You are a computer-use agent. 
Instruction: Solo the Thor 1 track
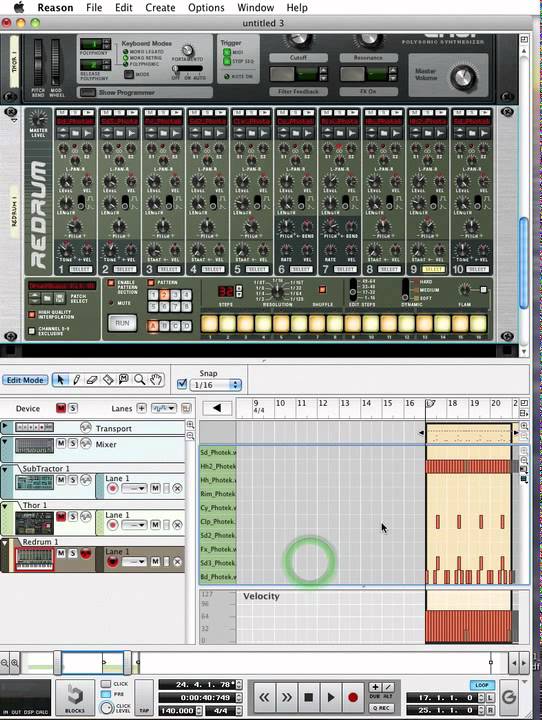click(x=73, y=516)
